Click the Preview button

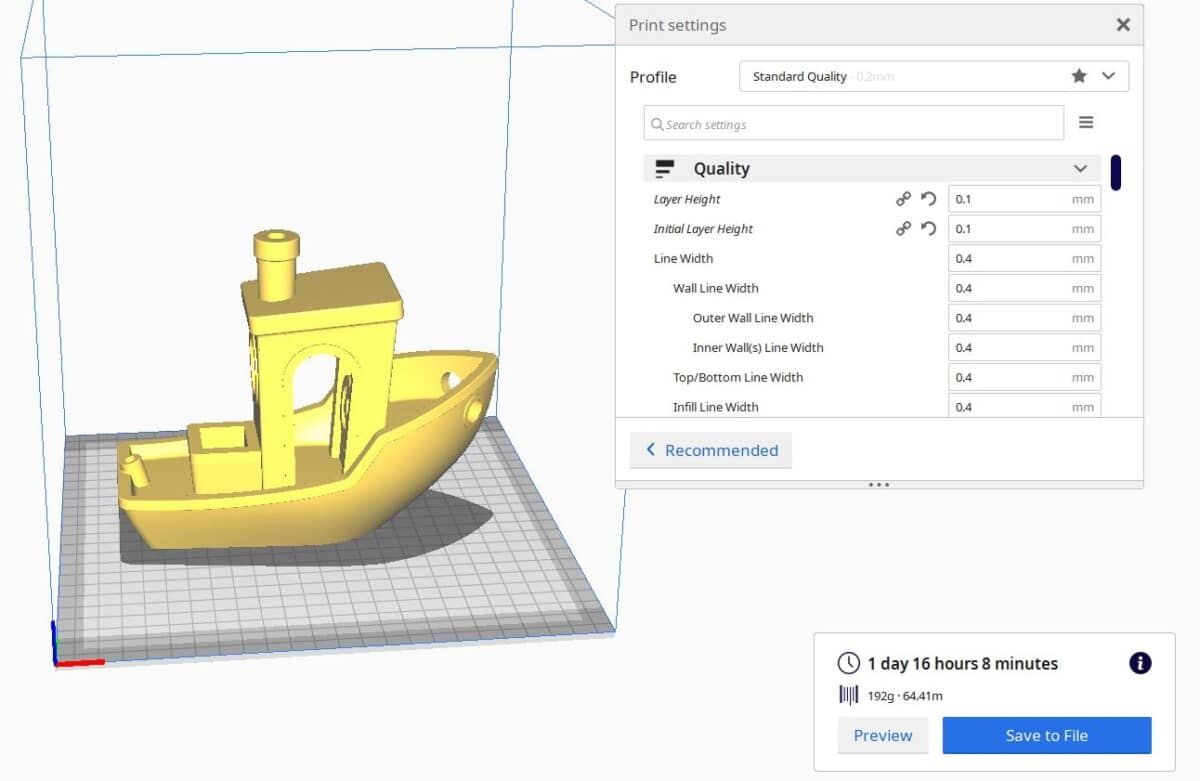(x=883, y=735)
